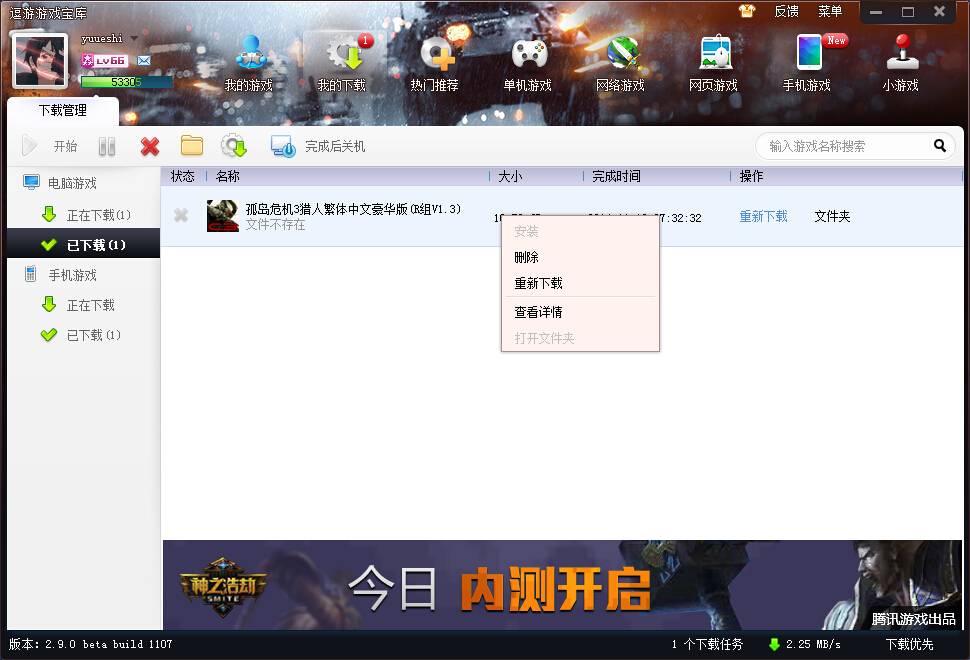Open 单机游戏 gamepad section

click(528, 64)
